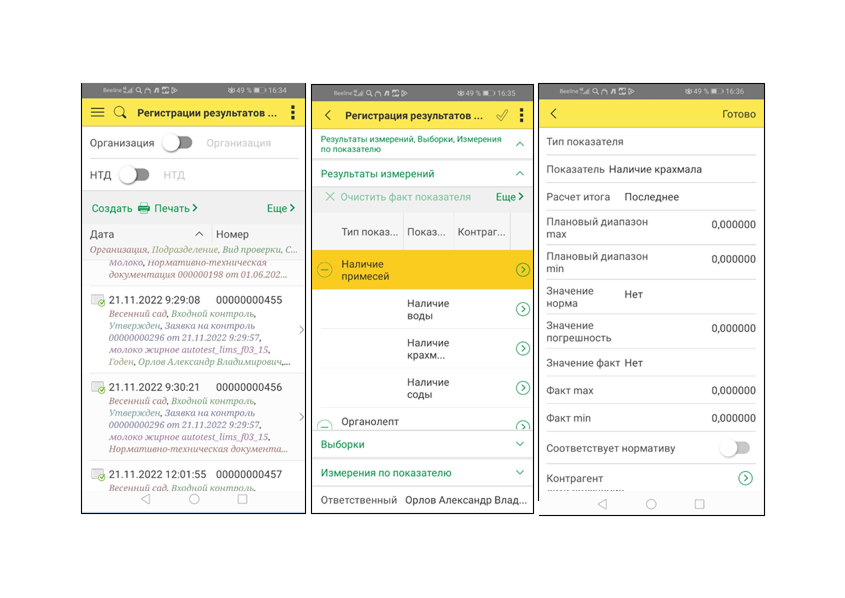845x598 pixels.
Task: Enable Соответствует нормативу switch
Action: 736,448
